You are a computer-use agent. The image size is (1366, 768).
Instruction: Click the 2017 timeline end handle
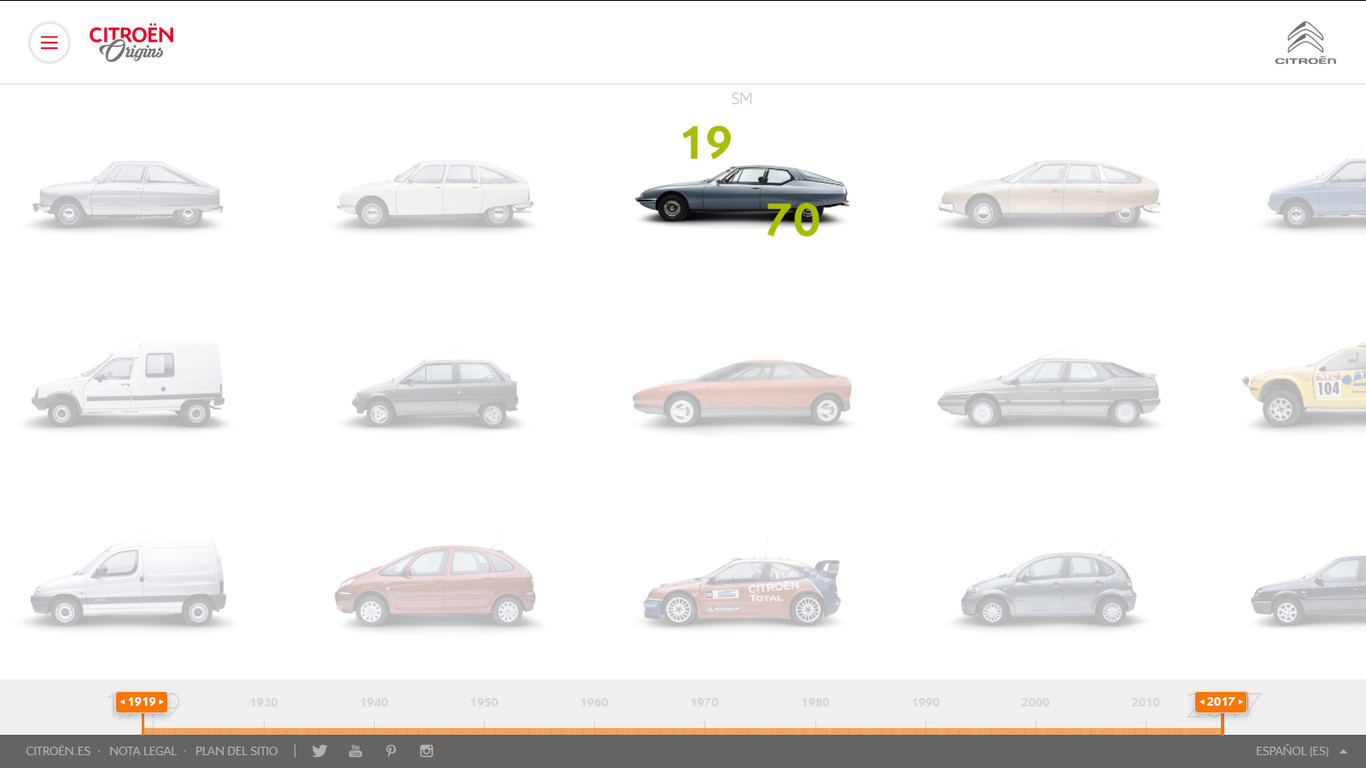point(1221,702)
